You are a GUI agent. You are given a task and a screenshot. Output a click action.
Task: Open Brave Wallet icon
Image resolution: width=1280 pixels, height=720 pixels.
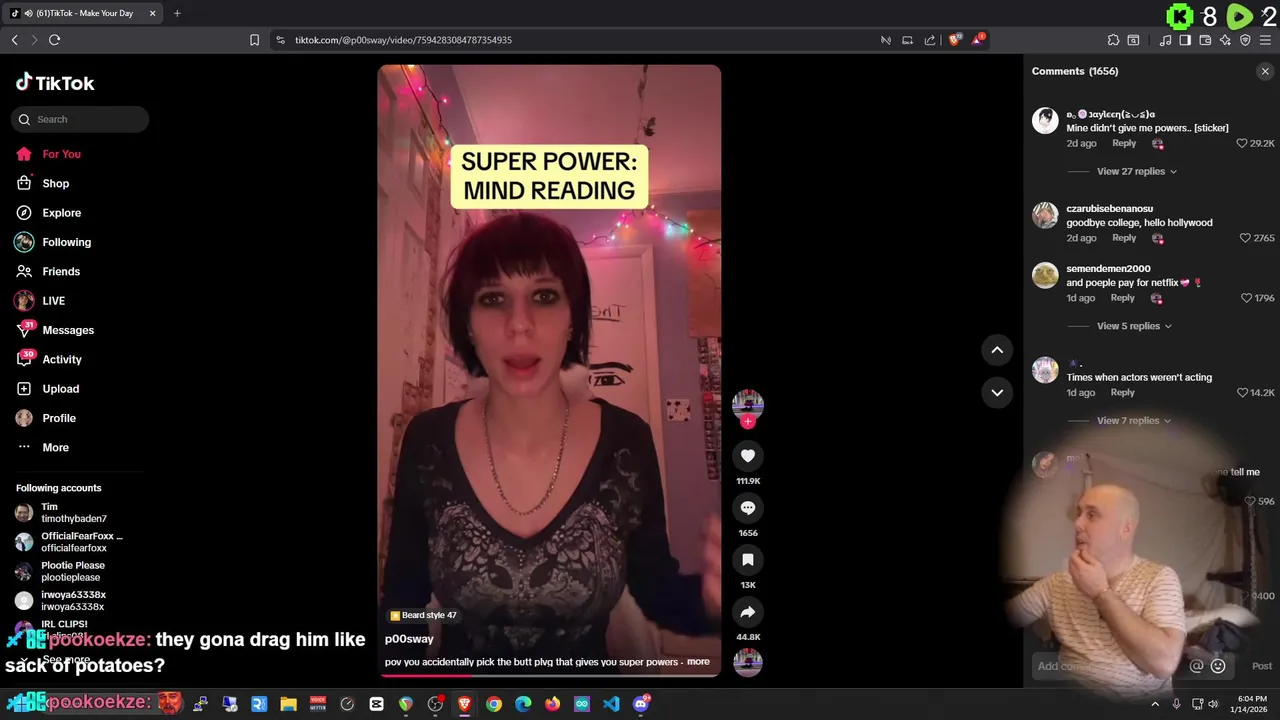(x=1205, y=40)
